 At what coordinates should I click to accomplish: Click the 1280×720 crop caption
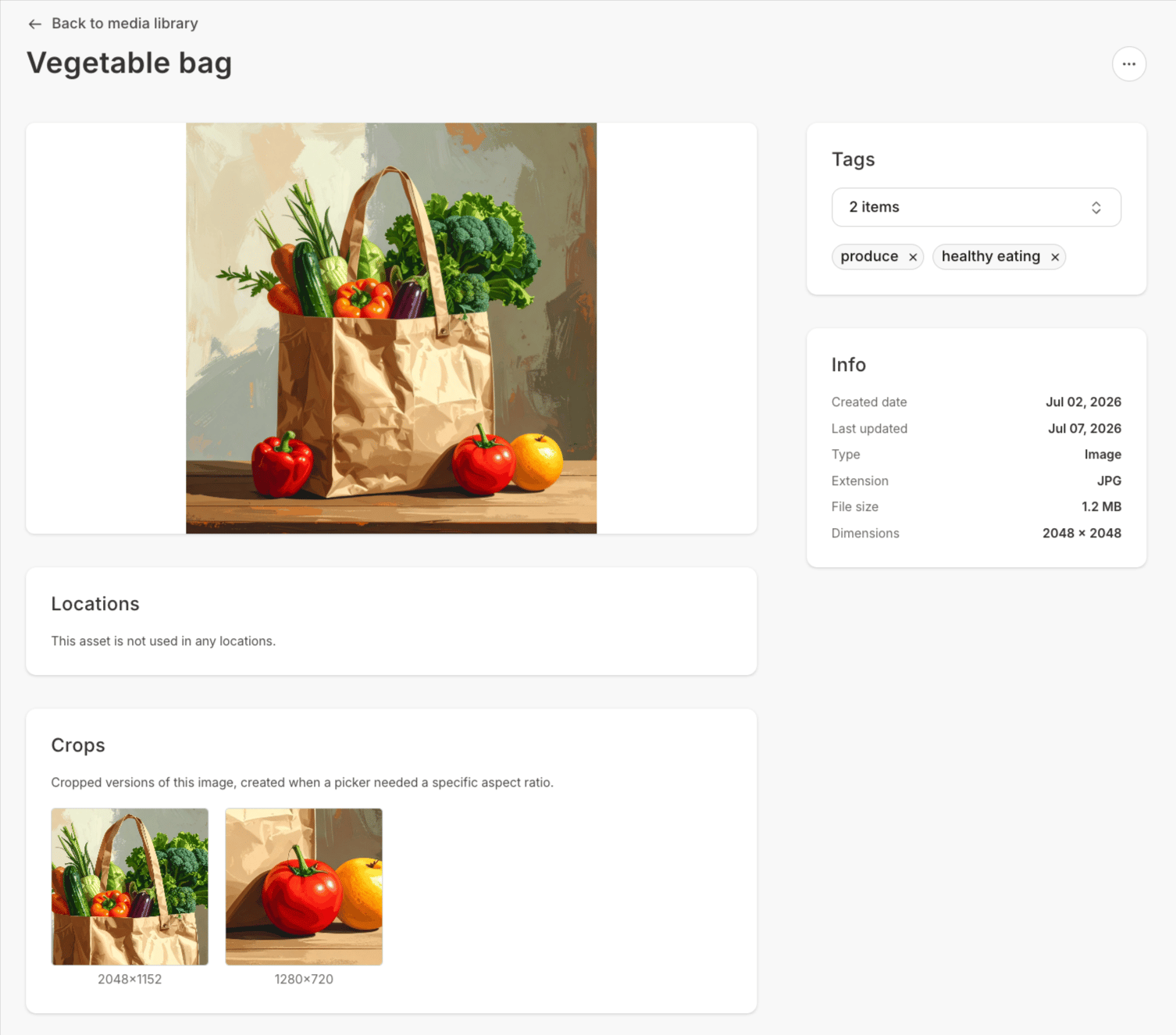point(304,979)
